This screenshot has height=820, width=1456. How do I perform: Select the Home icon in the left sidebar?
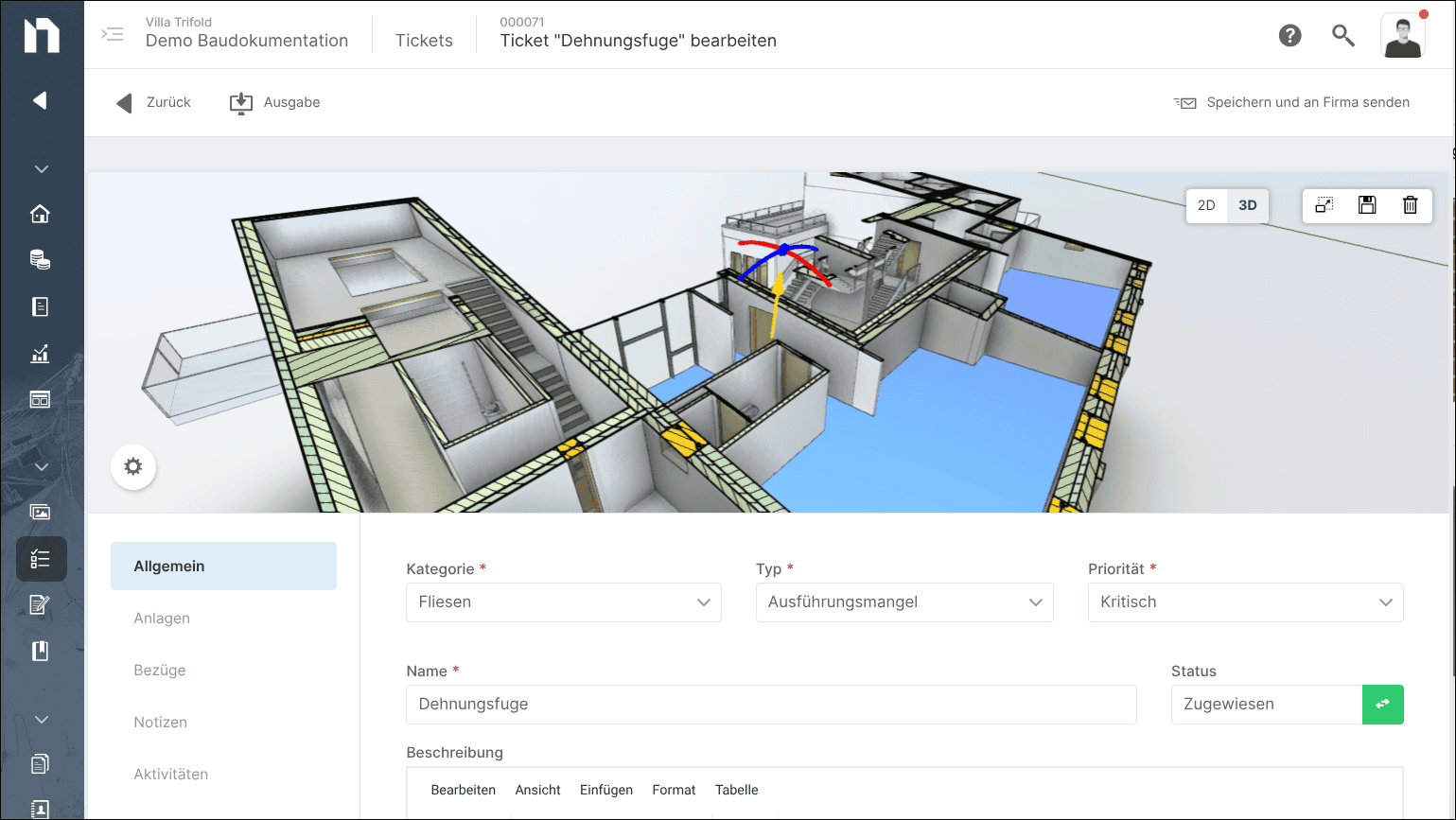[x=40, y=214]
